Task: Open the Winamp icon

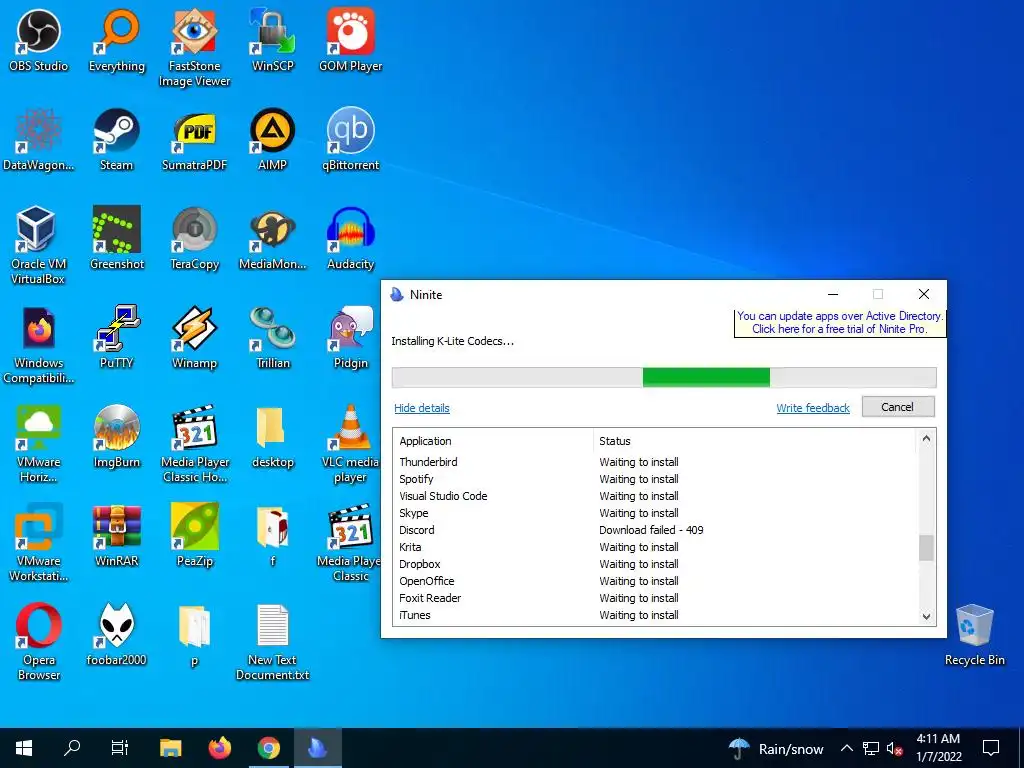Action: (195, 338)
